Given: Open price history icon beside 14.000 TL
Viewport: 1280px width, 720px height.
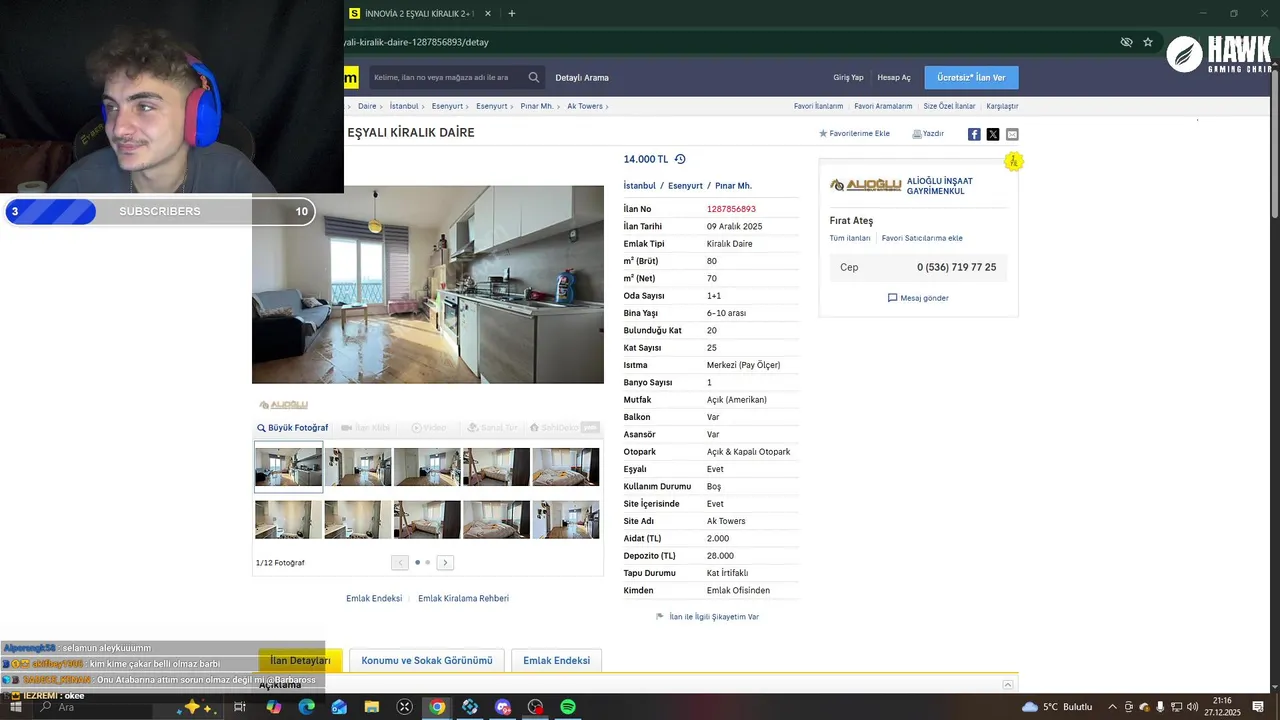Looking at the screenshot, I should click(x=680, y=159).
